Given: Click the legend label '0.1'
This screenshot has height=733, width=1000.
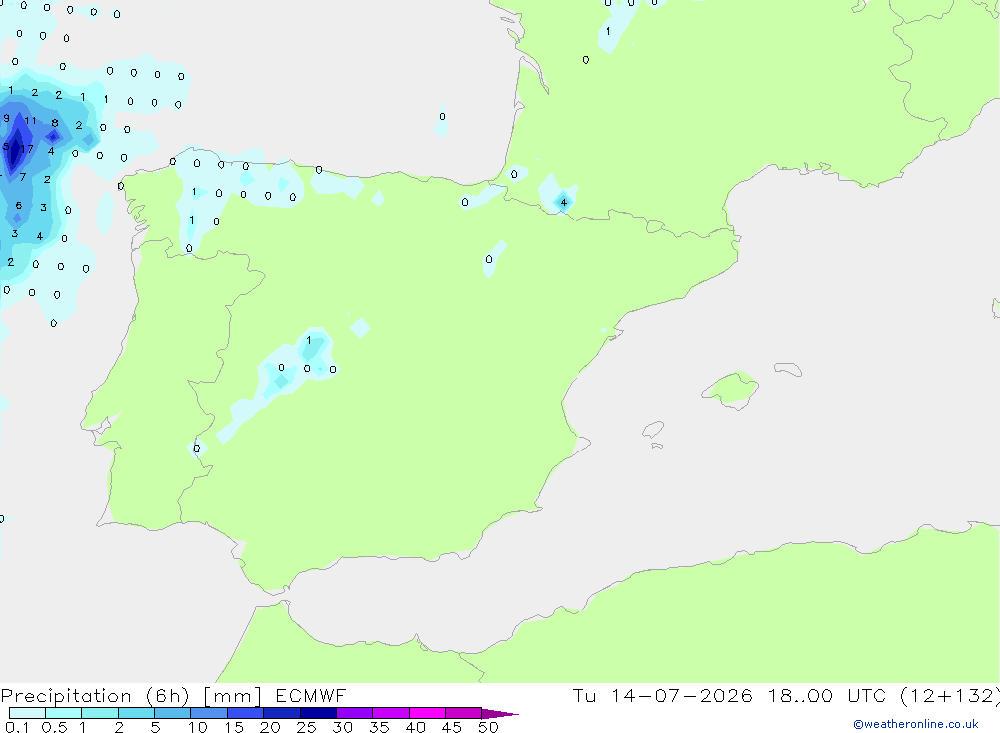Looking at the screenshot, I should coord(17,727).
